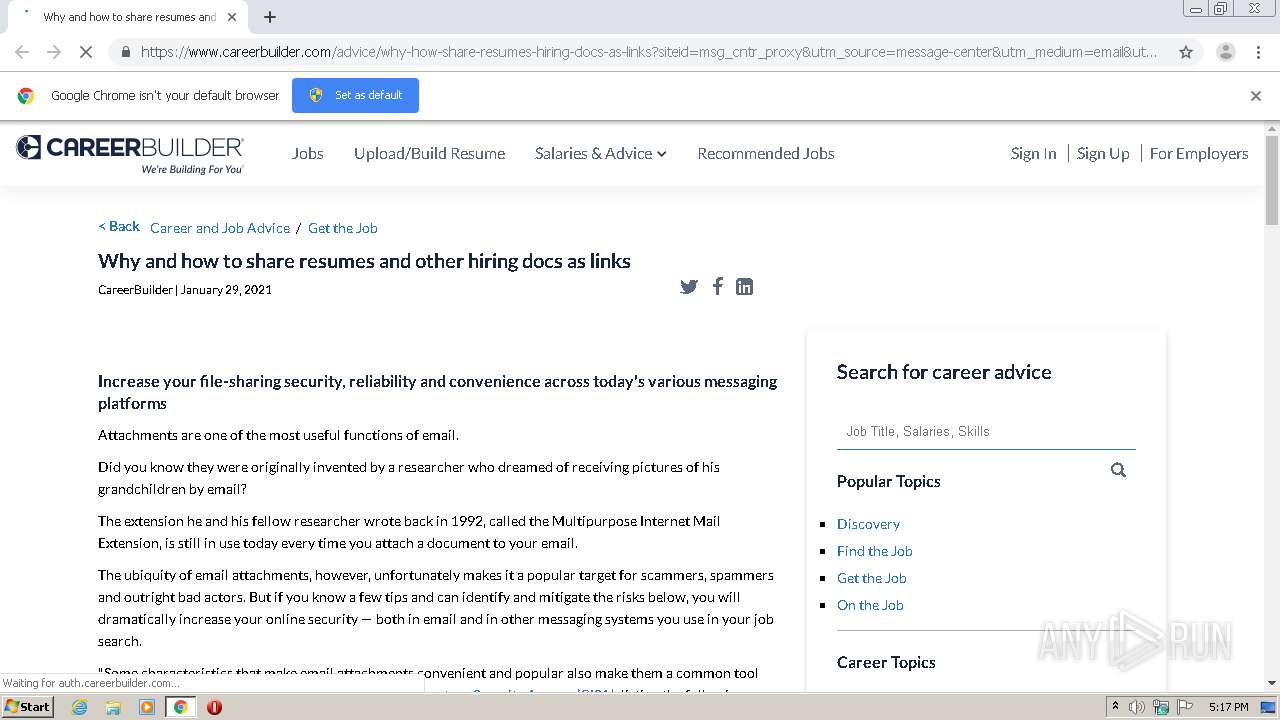Open media player from taskbar

click(x=147, y=707)
